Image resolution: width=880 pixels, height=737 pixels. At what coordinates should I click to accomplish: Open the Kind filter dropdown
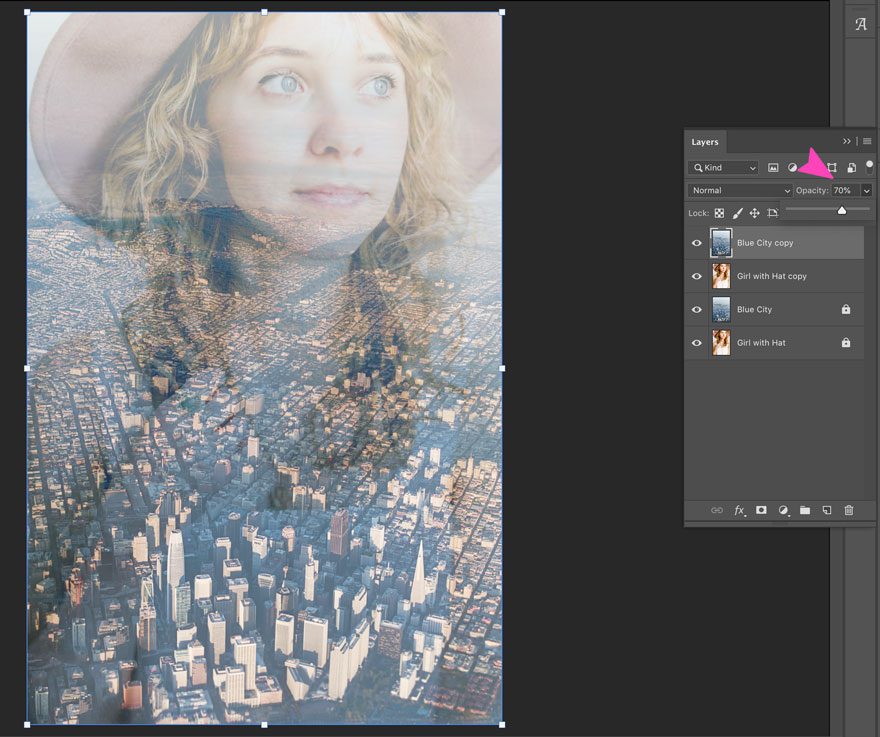[722, 167]
